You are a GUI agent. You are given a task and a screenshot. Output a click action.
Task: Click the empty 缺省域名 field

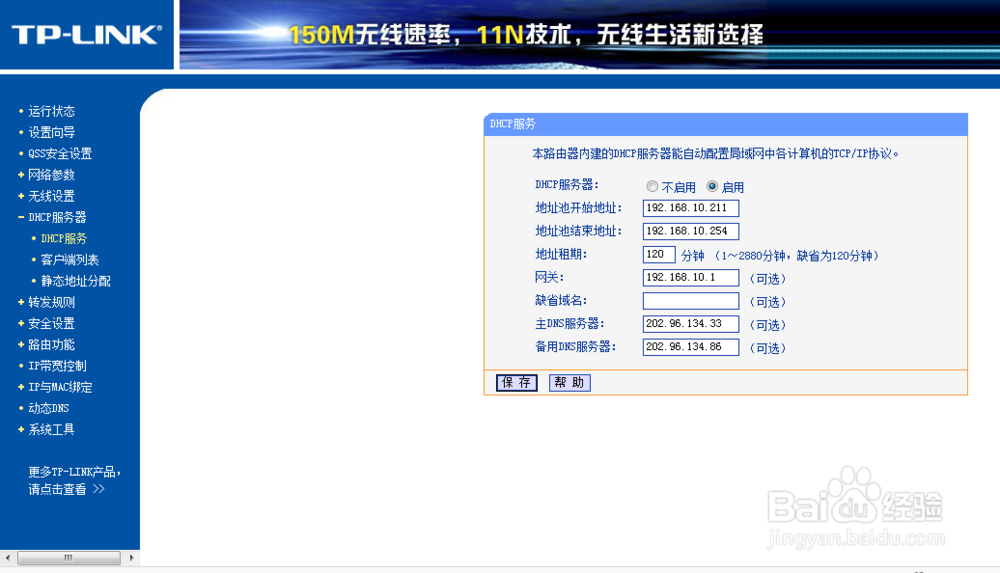(x=691, y=301)
